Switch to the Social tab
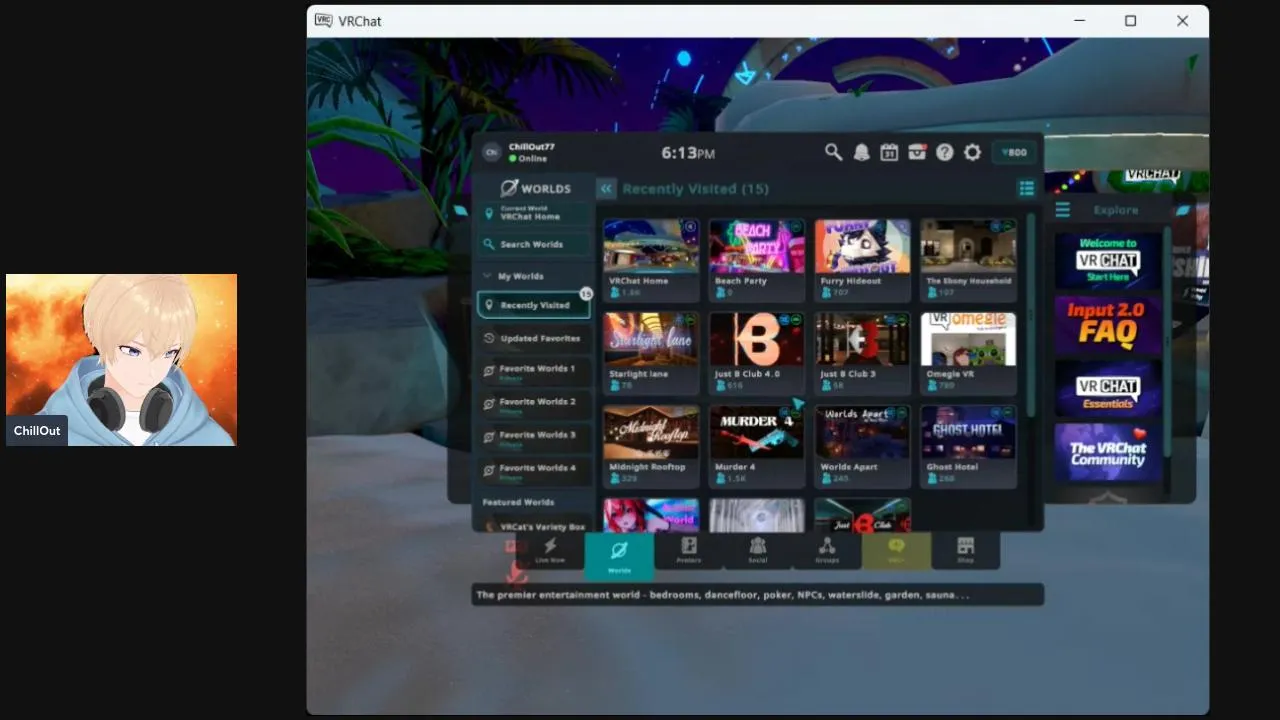Image resolution: width=1280 pixels, height=720 pixels. point(757,551)
